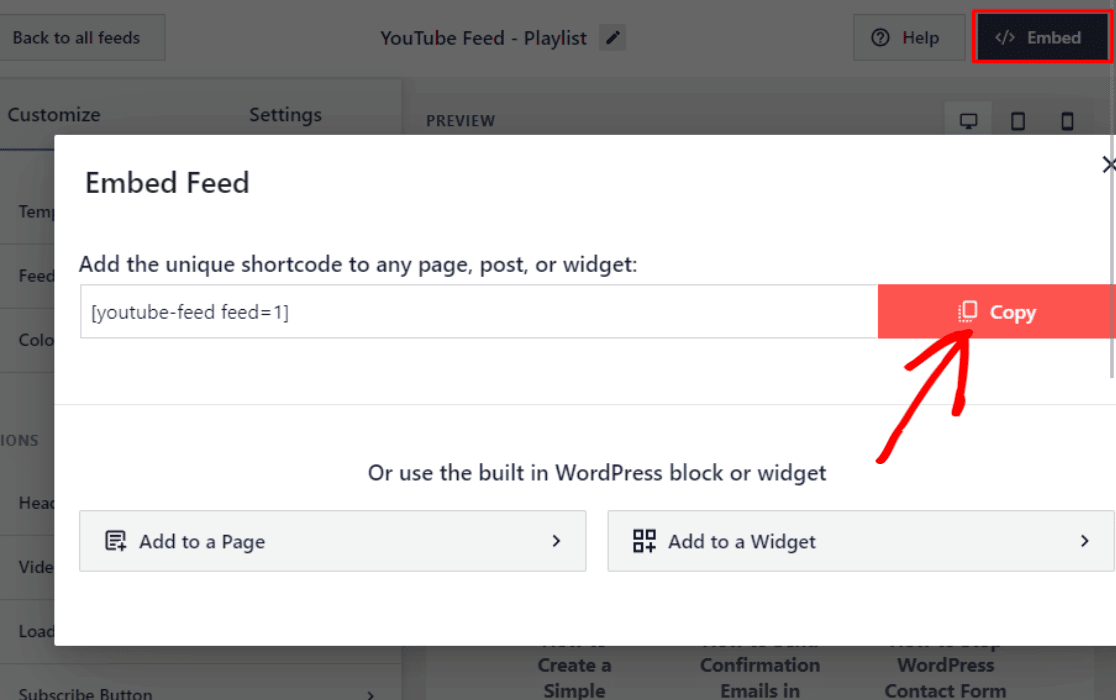Switch to tablet preview icon
Screen dimensions: 1116x700
tap(1018, 121)
